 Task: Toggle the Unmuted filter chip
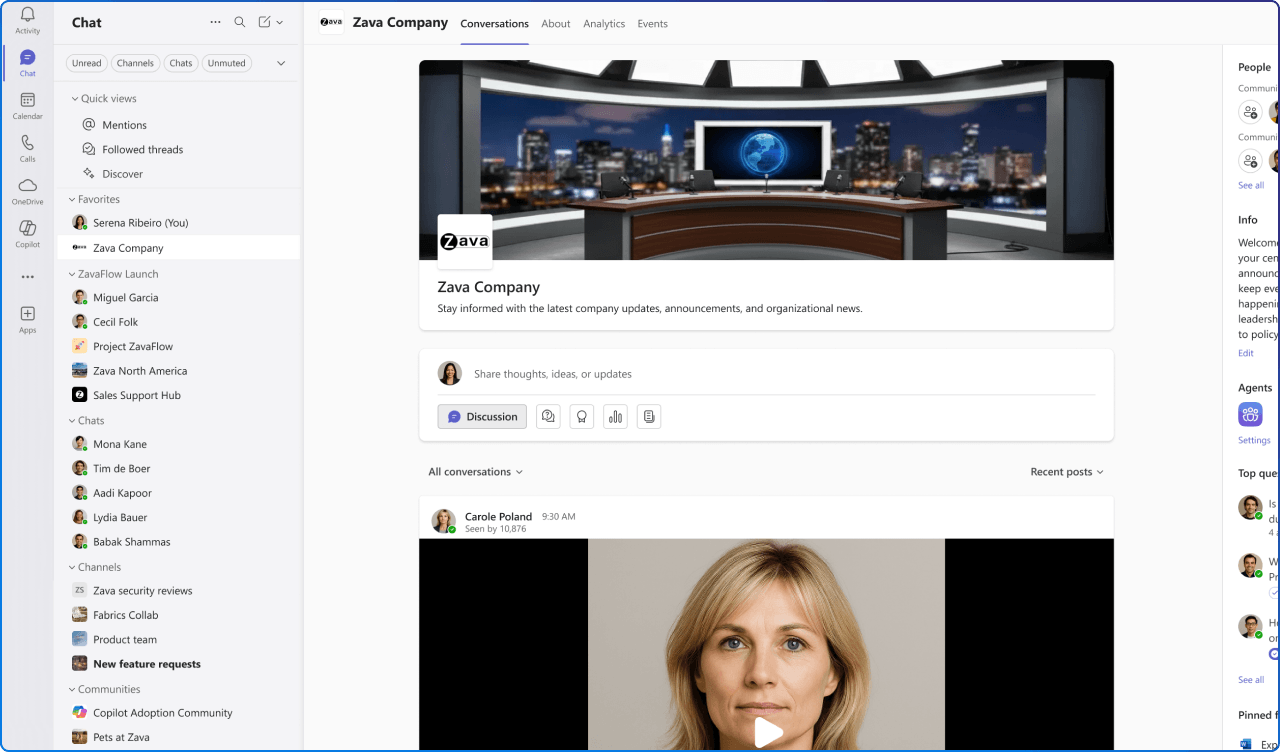pos(227,63)
